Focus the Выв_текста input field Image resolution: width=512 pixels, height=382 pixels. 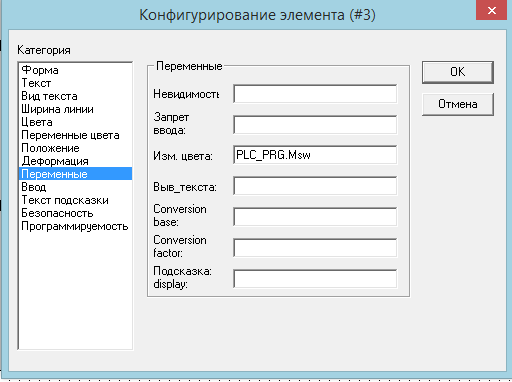tap(315, 186)
